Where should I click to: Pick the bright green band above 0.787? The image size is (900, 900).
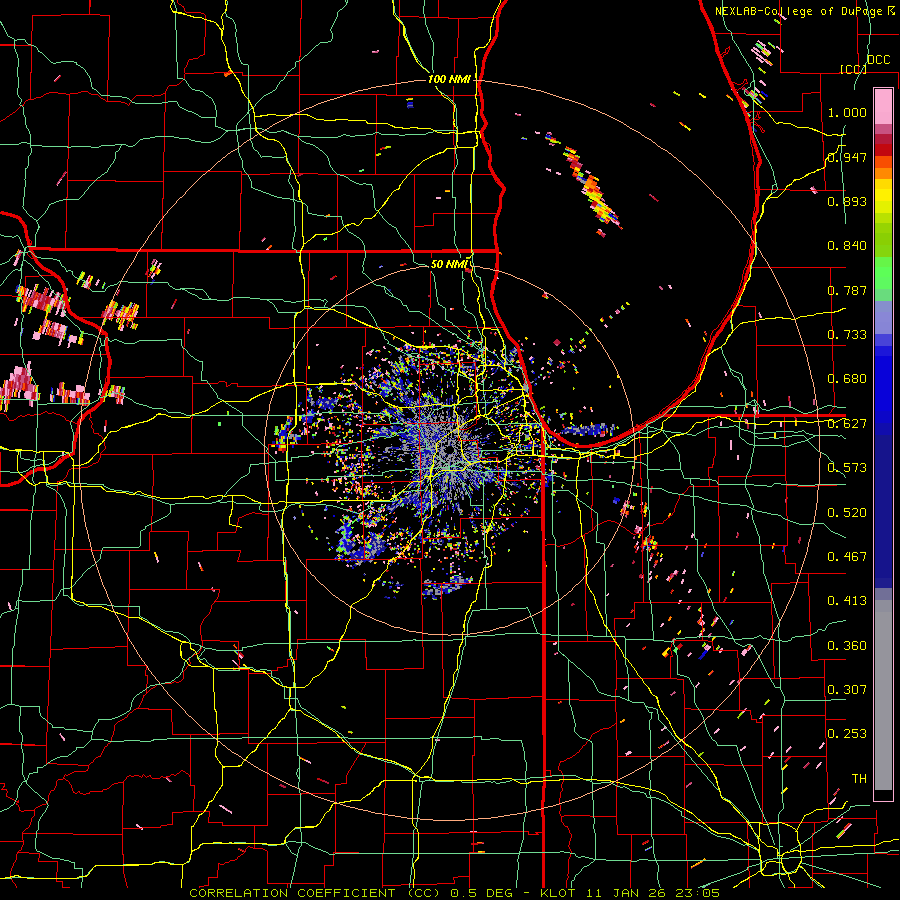883,273
